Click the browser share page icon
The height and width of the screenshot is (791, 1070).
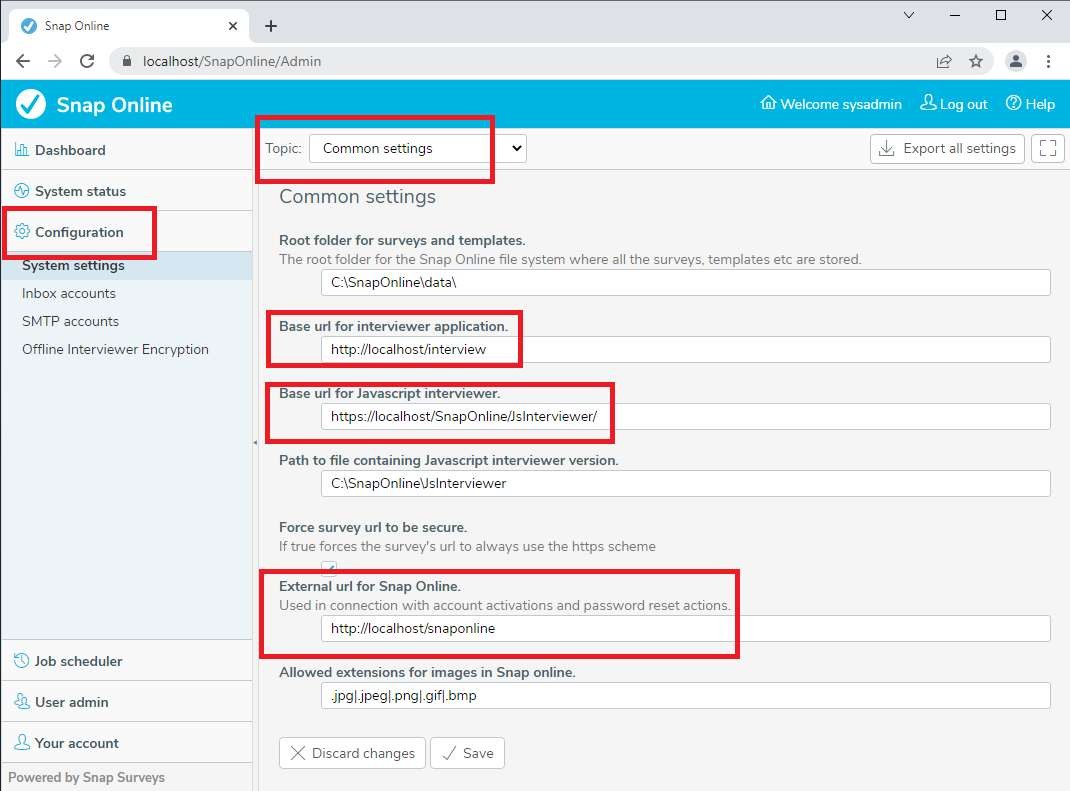(x=944, y=61)
